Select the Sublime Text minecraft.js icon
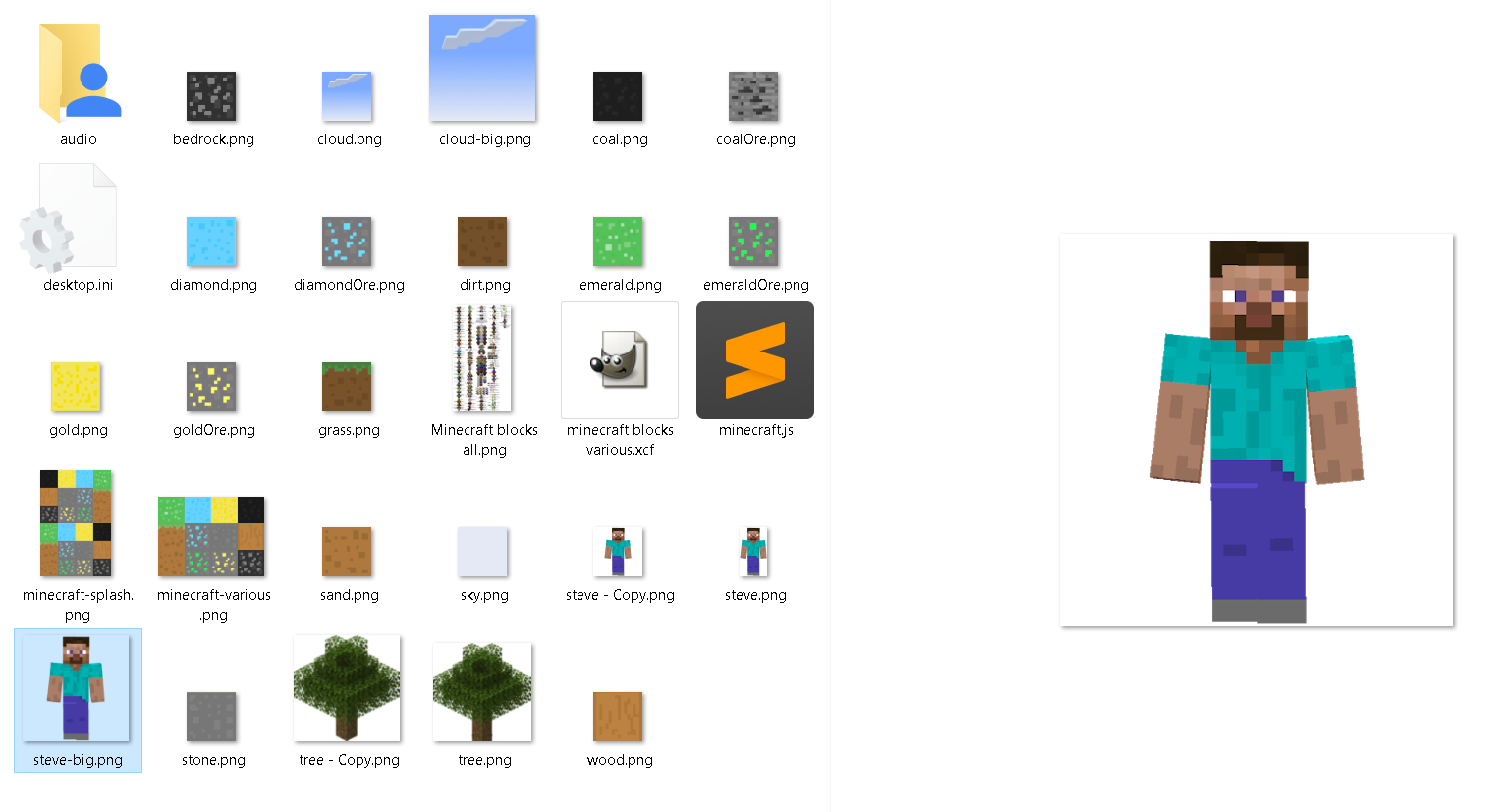 coord(755,360)
